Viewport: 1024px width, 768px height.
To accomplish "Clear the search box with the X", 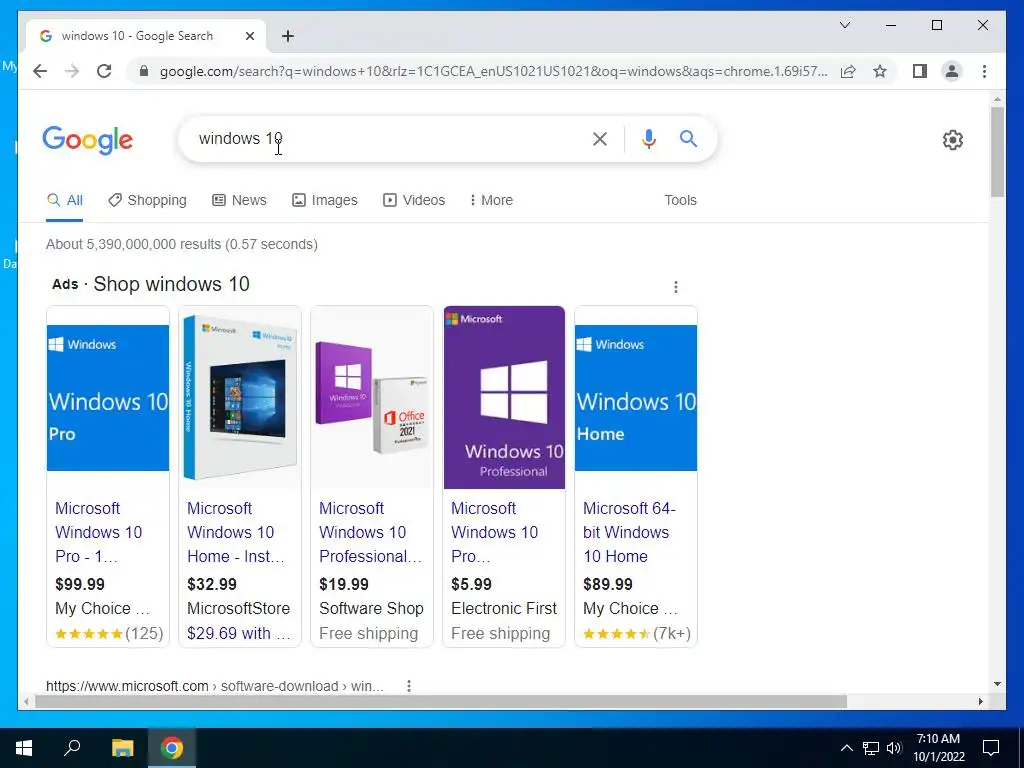I will (600, 139).
